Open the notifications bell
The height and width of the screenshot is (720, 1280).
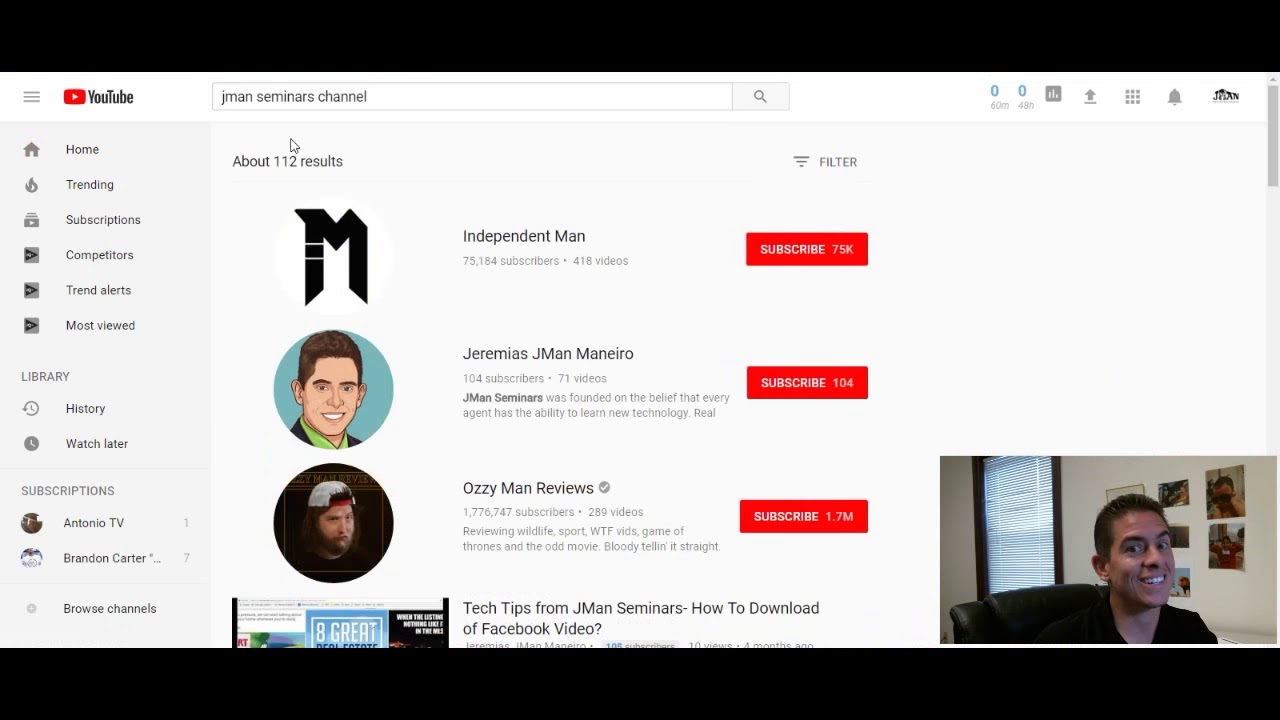tap(1175, 97)
